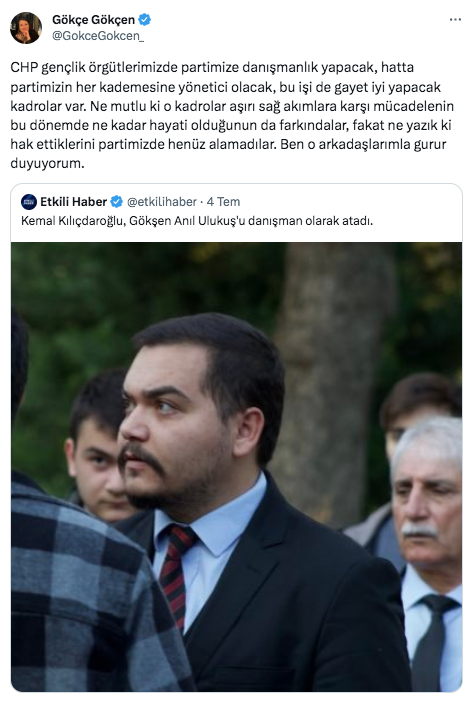The height and width of the screenshot is (703, 475).
Task: Open the @GokceGokcen_ handle link
Action: [x=98, y=36]
